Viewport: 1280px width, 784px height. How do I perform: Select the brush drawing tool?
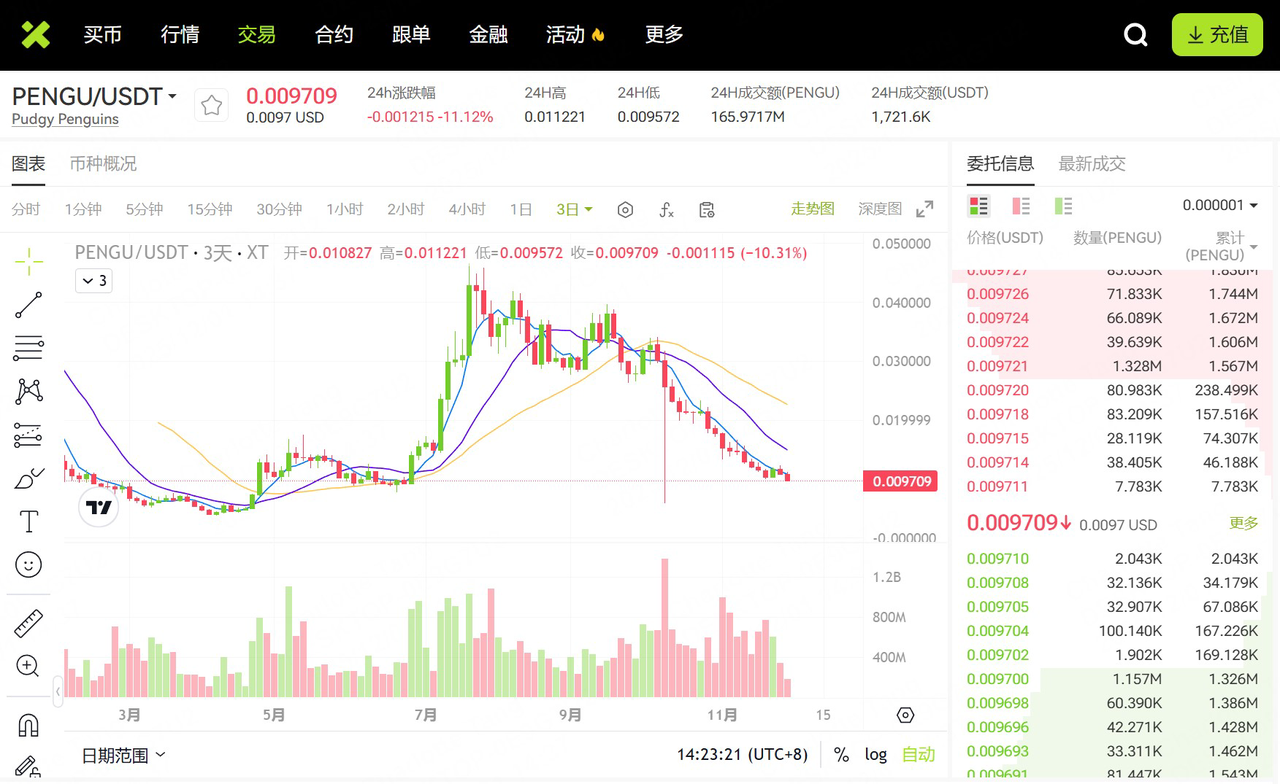(x=27, y=477)
